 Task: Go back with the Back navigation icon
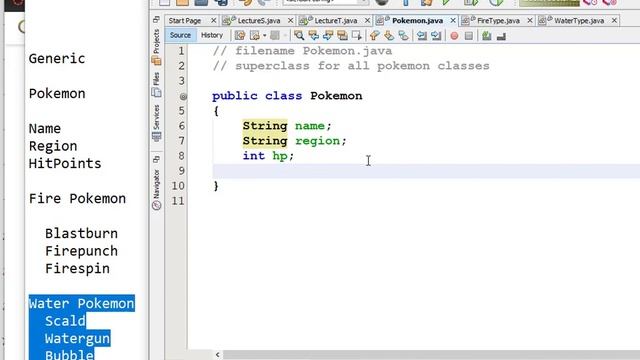pyautogui.click(x=254, y=36)
